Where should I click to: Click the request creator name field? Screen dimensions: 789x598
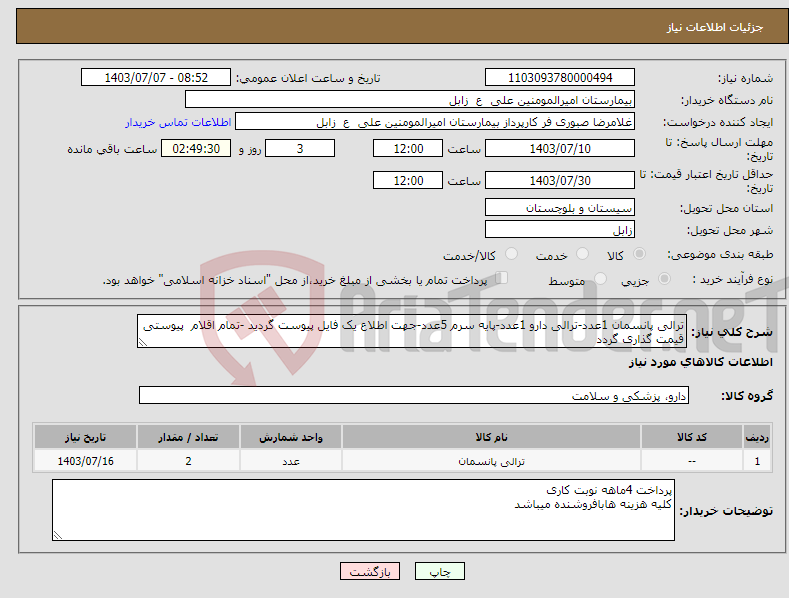435,122
